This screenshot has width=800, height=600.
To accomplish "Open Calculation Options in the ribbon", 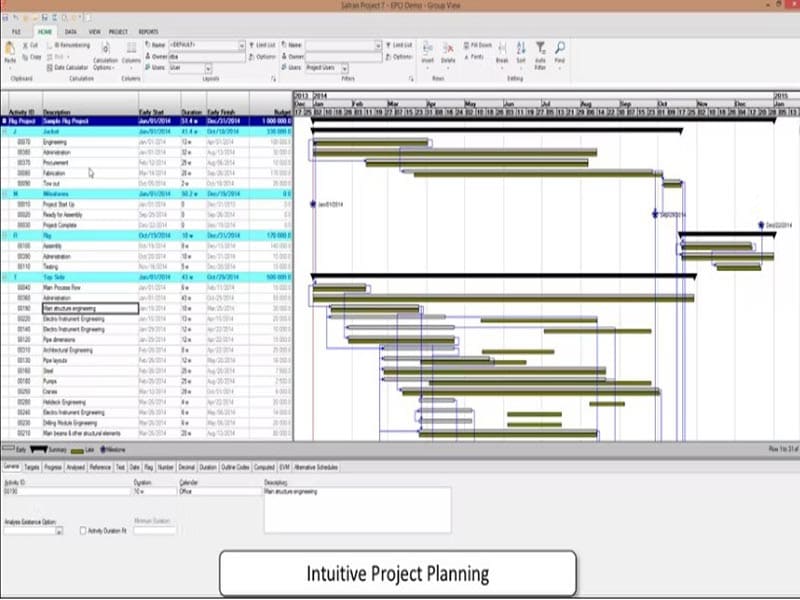I will (105, 57).
